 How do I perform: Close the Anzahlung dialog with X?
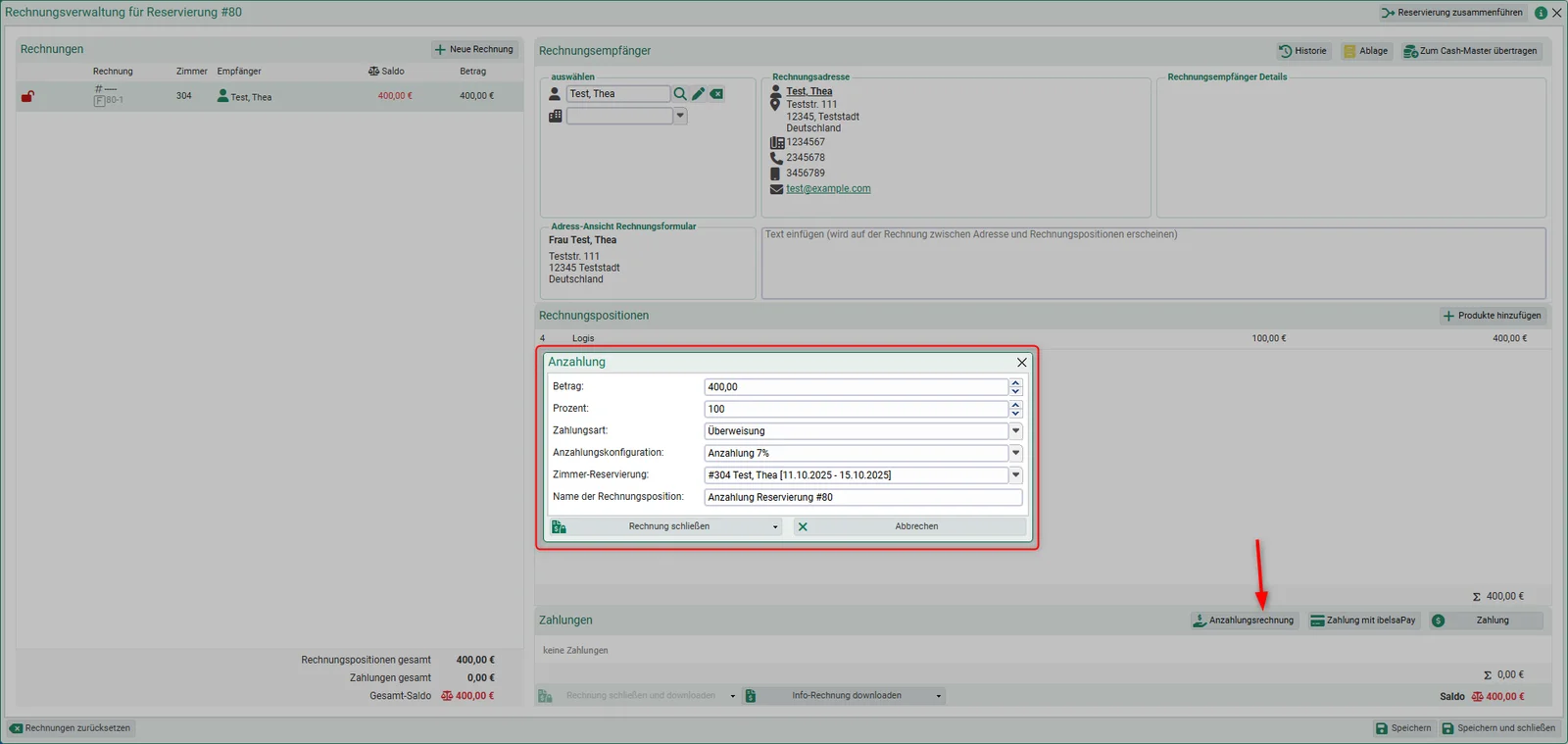[1022, 363]
